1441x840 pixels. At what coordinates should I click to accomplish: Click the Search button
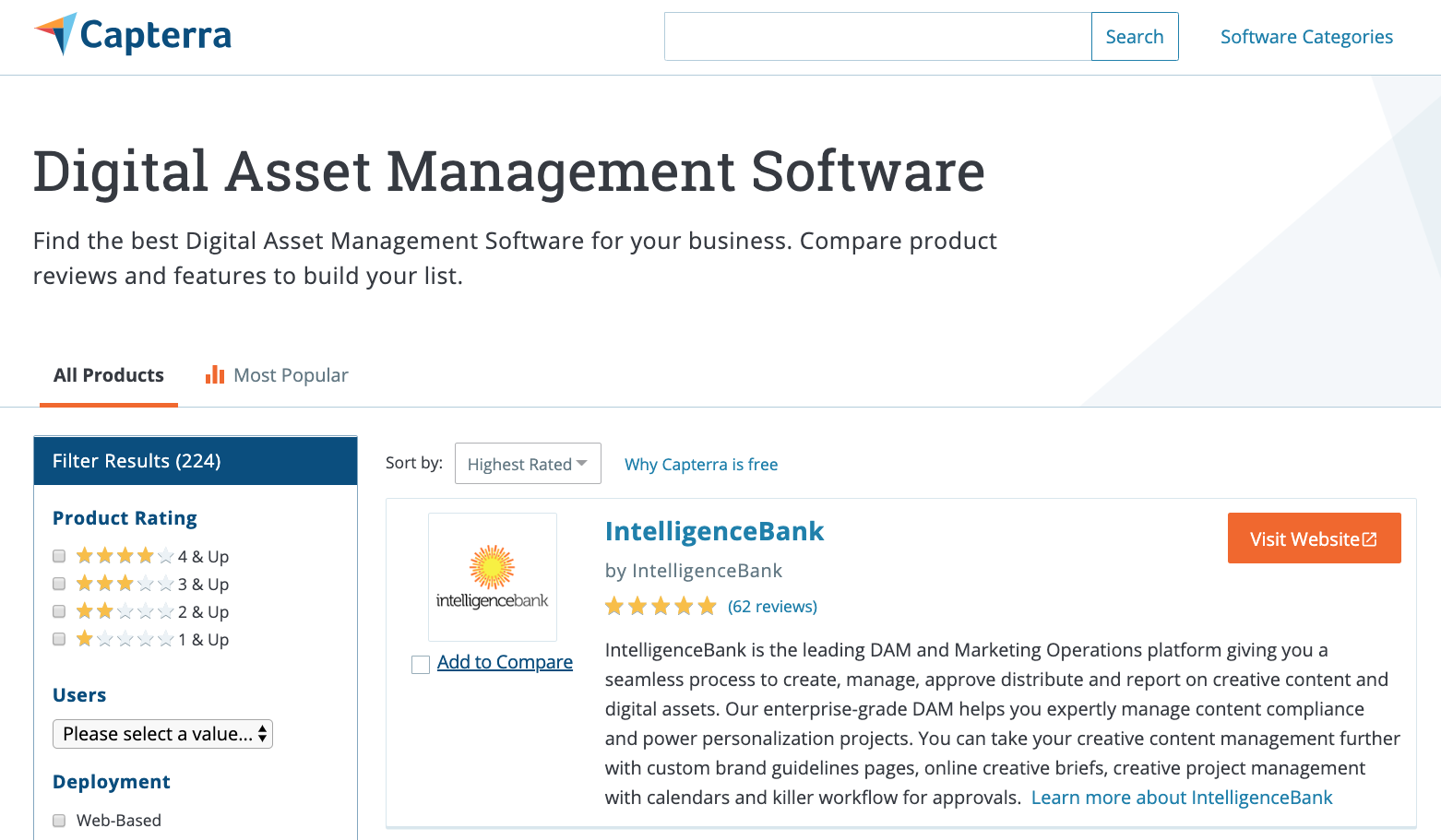1135,37
